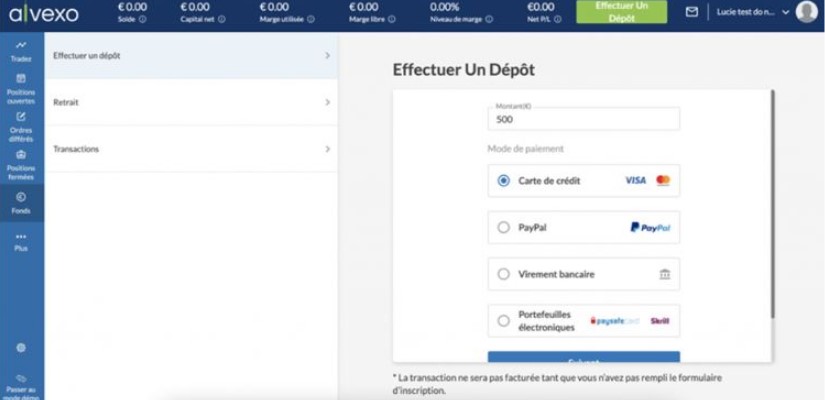Open Positions fermées sidebar icon

(21, 154)
